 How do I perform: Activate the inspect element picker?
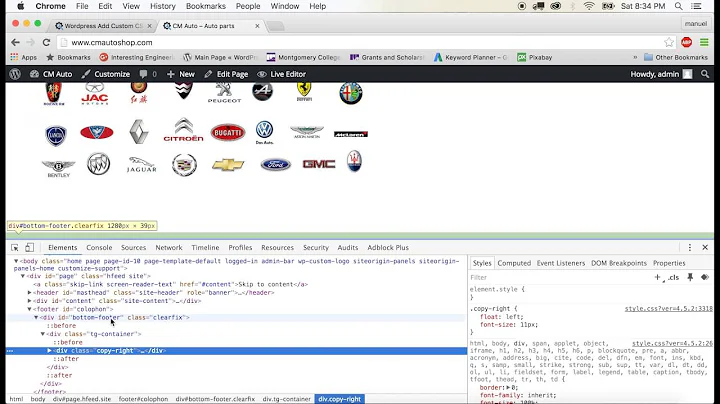point(15,247)
